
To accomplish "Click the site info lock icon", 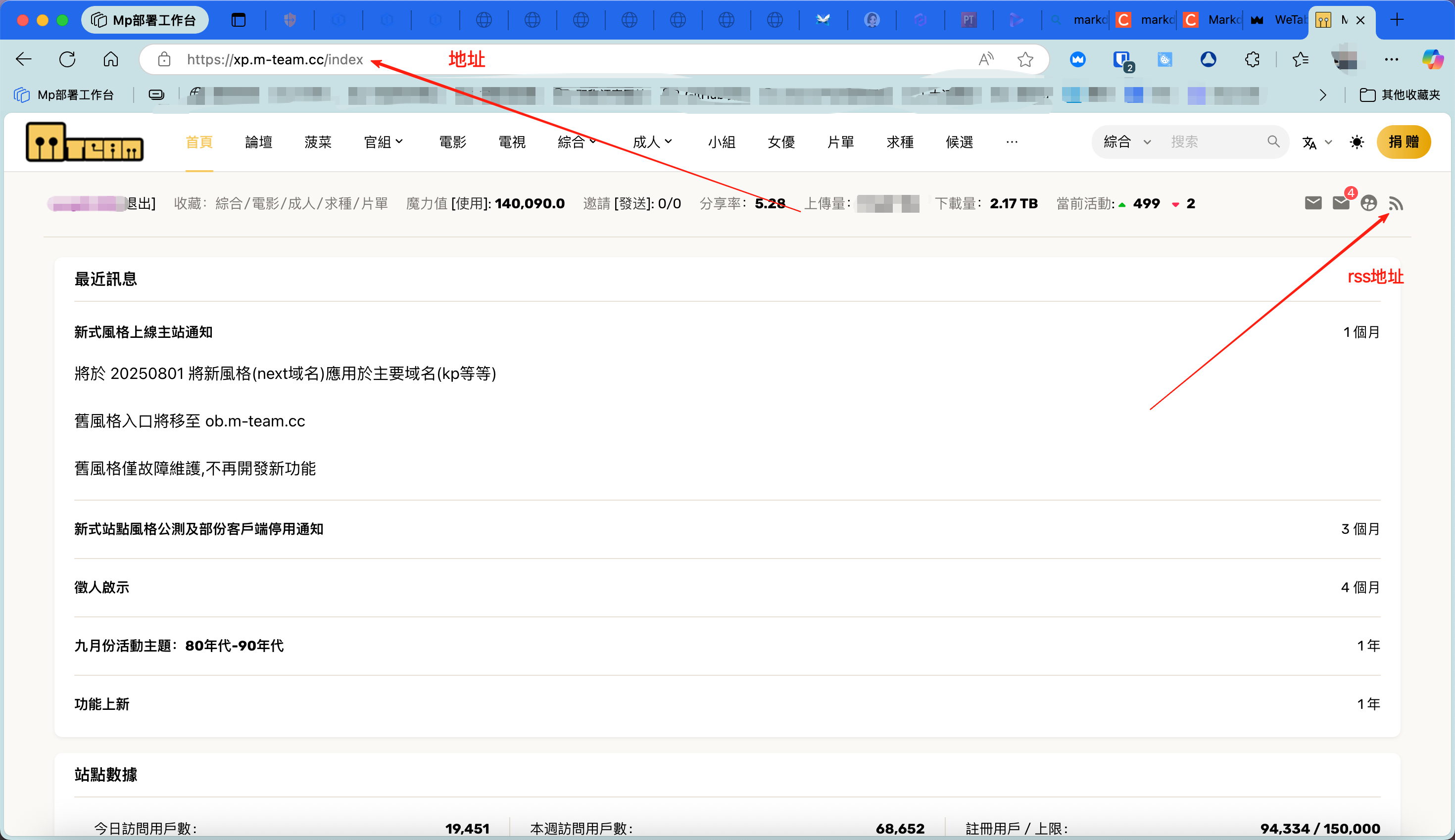I will click(x=164, y=59).
